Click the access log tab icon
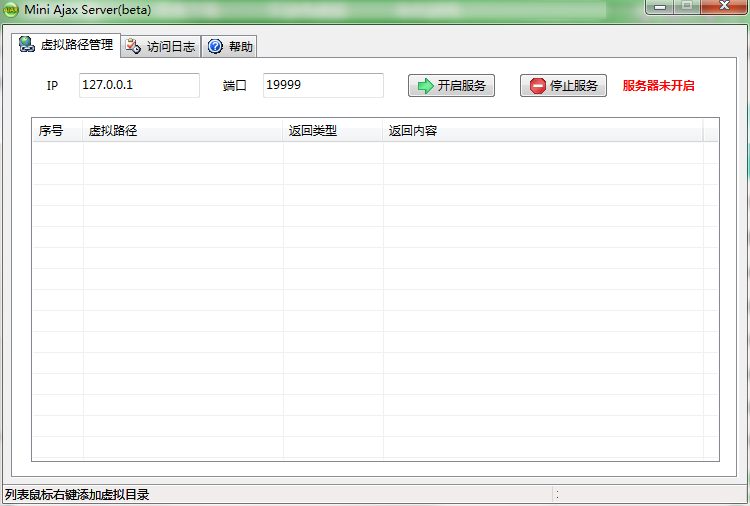Image resolution: width=750 pixels, height=506 pixels. tap(133, 46)
